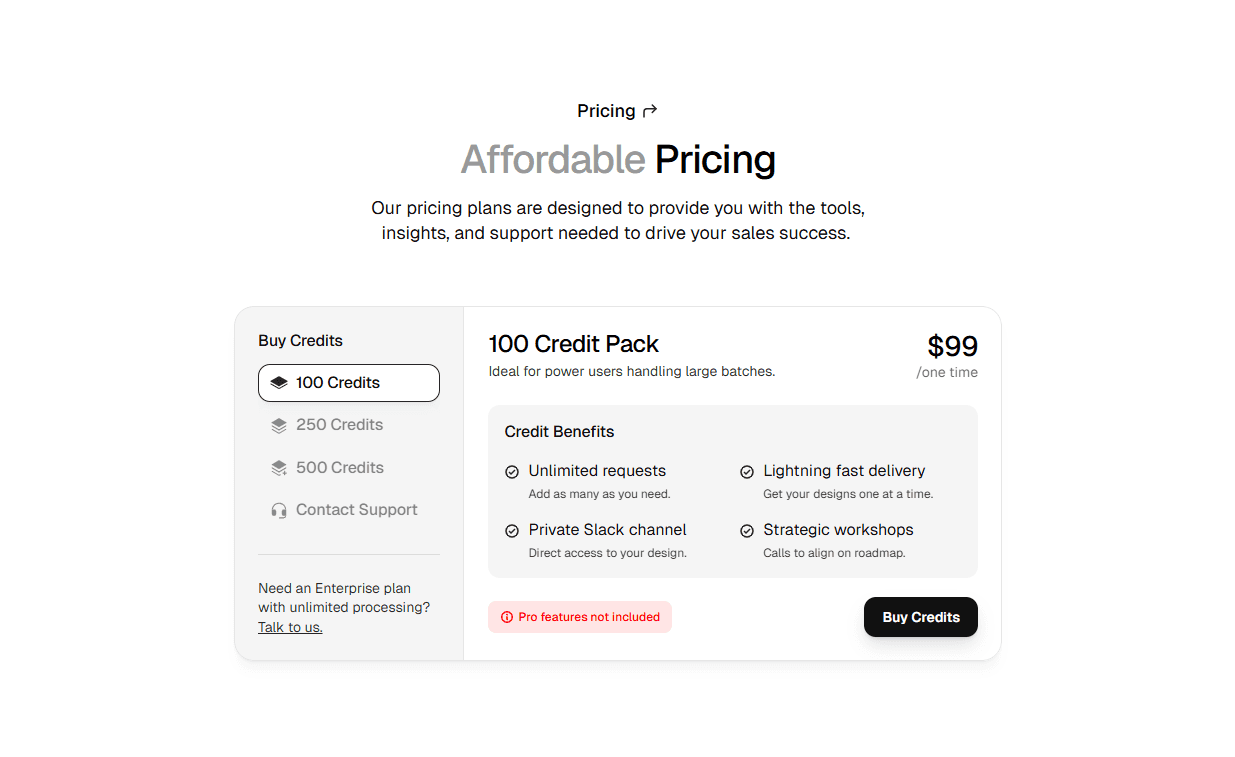Click the checkmark icon beside Strategic workshops
The width and height of the screenshot is (1235, 757).
[747, 530]
